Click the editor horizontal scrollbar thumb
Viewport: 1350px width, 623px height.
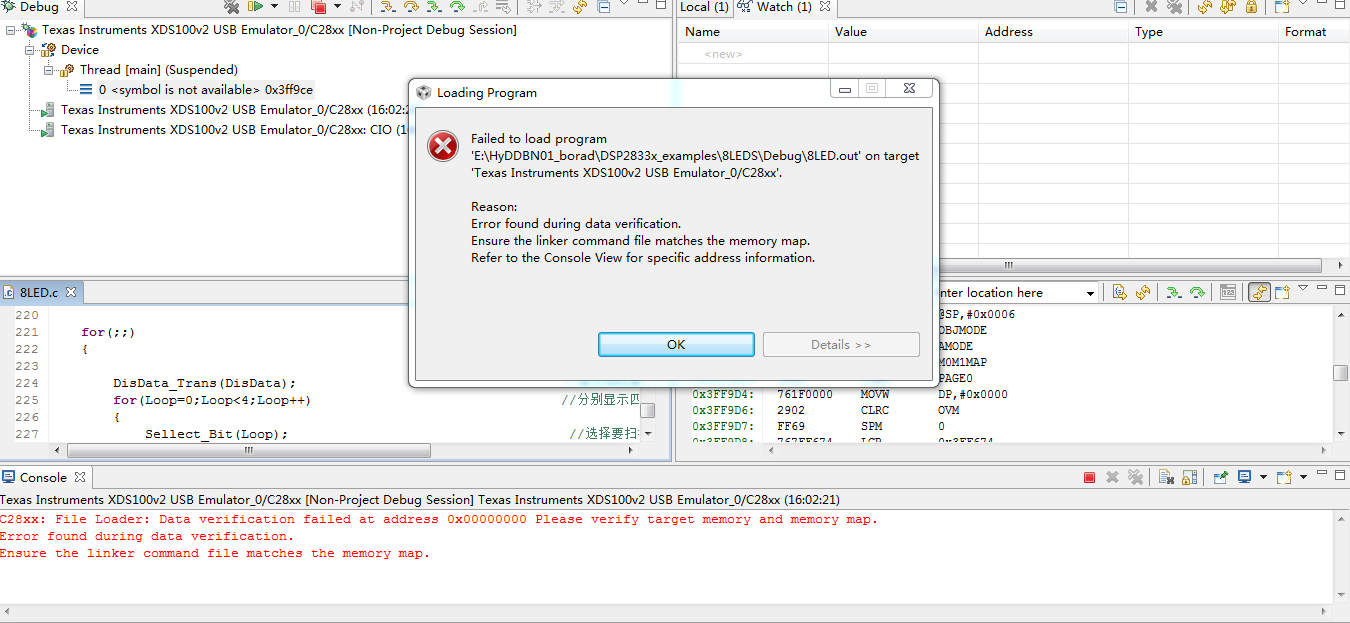click(248, 451)
